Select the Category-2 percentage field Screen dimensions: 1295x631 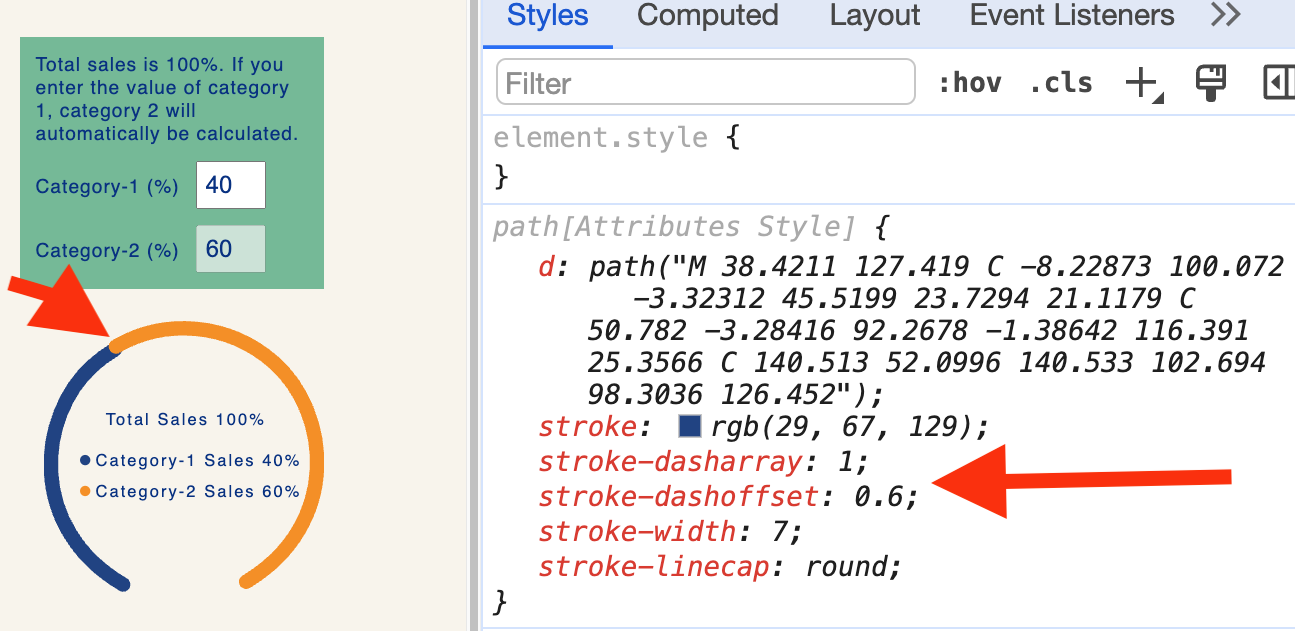point(231,249)
